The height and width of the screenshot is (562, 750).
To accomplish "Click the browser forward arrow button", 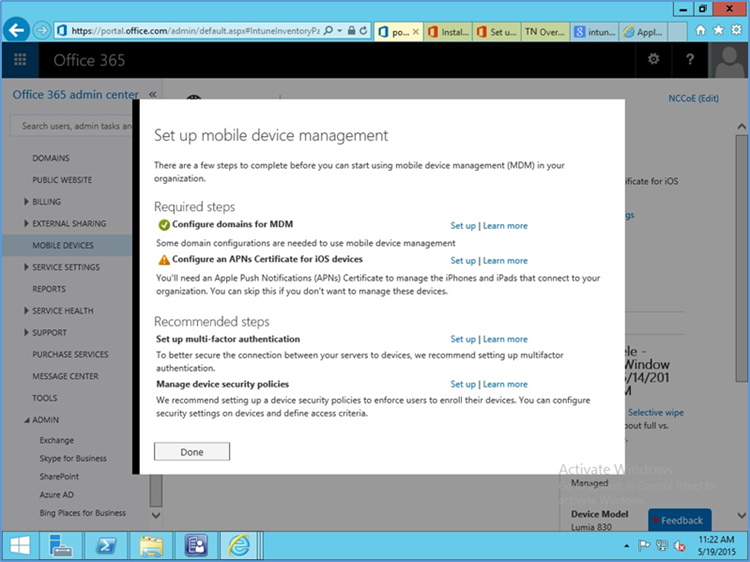I will tap(42, 31).
